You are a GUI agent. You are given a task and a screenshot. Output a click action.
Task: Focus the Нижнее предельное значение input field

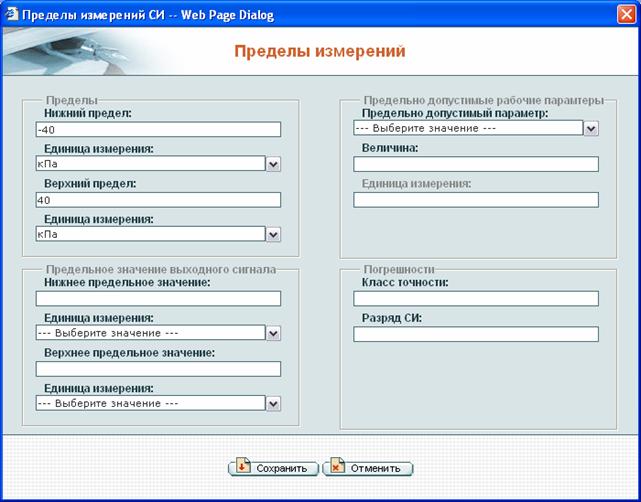pos(158,298)
